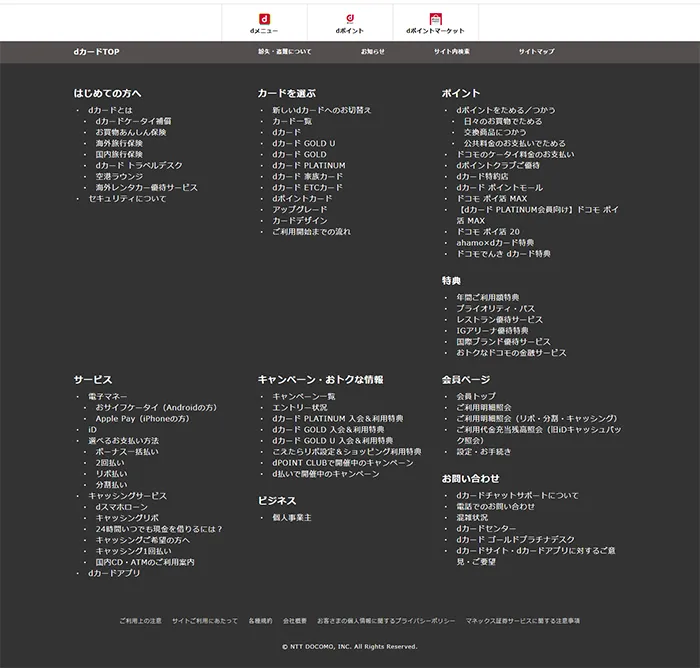The width and height of the screenshot is (700, 668).
Task: Open the IGアリーナ優待特典 link
Action: [492, 331]
